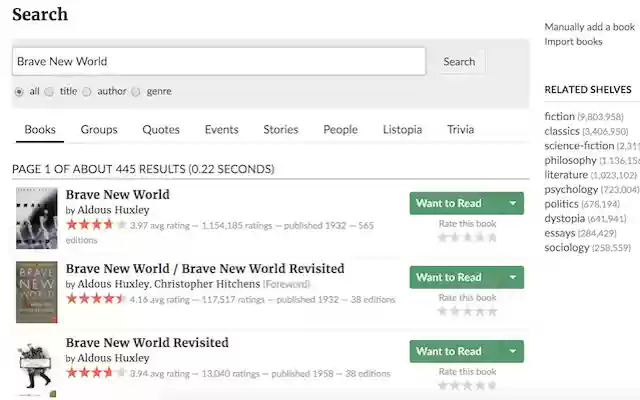The width and height of the screenshot is (640, 400).
Task: Focus the Brave New World search field
Action: [x=219, y=61]
